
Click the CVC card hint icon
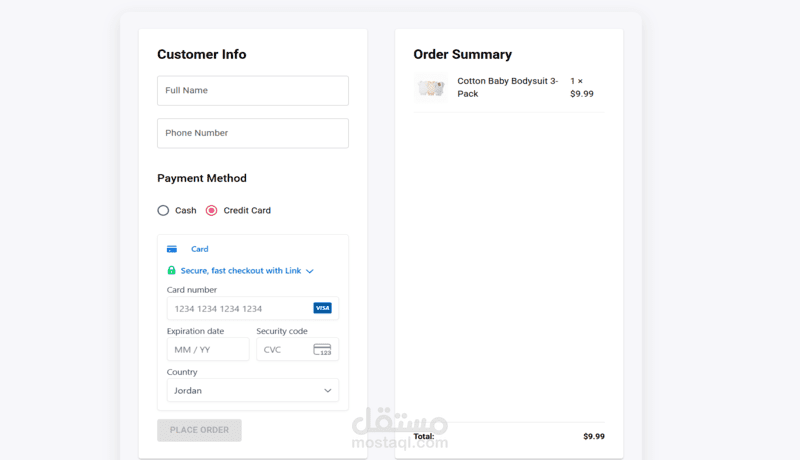[322, 349]
